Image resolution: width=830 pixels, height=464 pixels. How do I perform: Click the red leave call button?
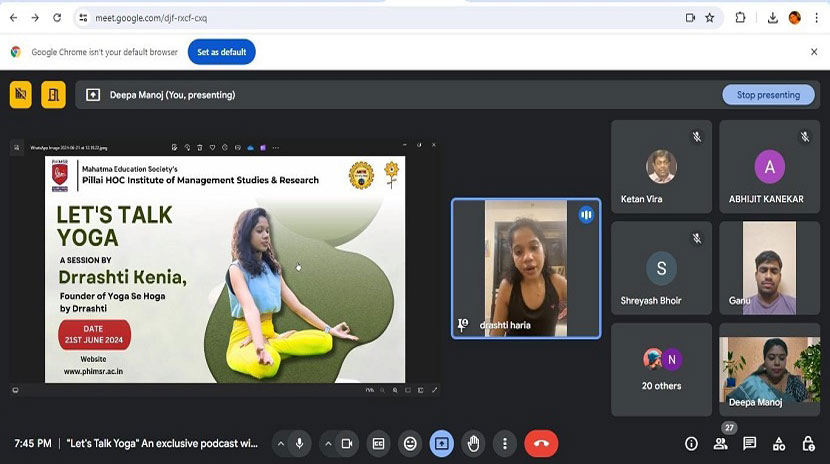(541, 443)
